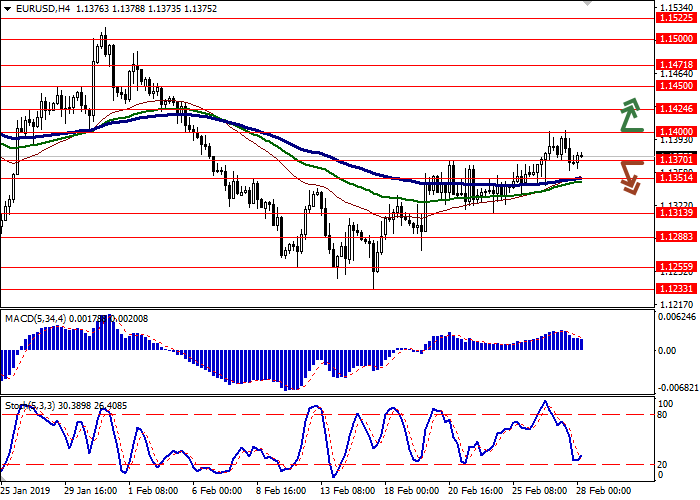The width and height of the screenshot is (700, 500).
Task: Click the 1.14500 red level tag
Action: [676, 86]
